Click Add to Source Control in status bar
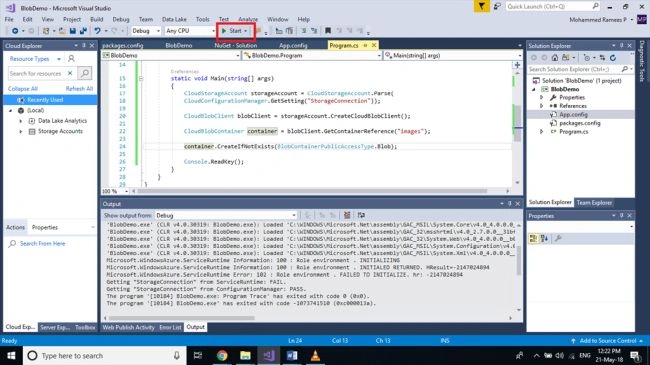 (608, 341)
